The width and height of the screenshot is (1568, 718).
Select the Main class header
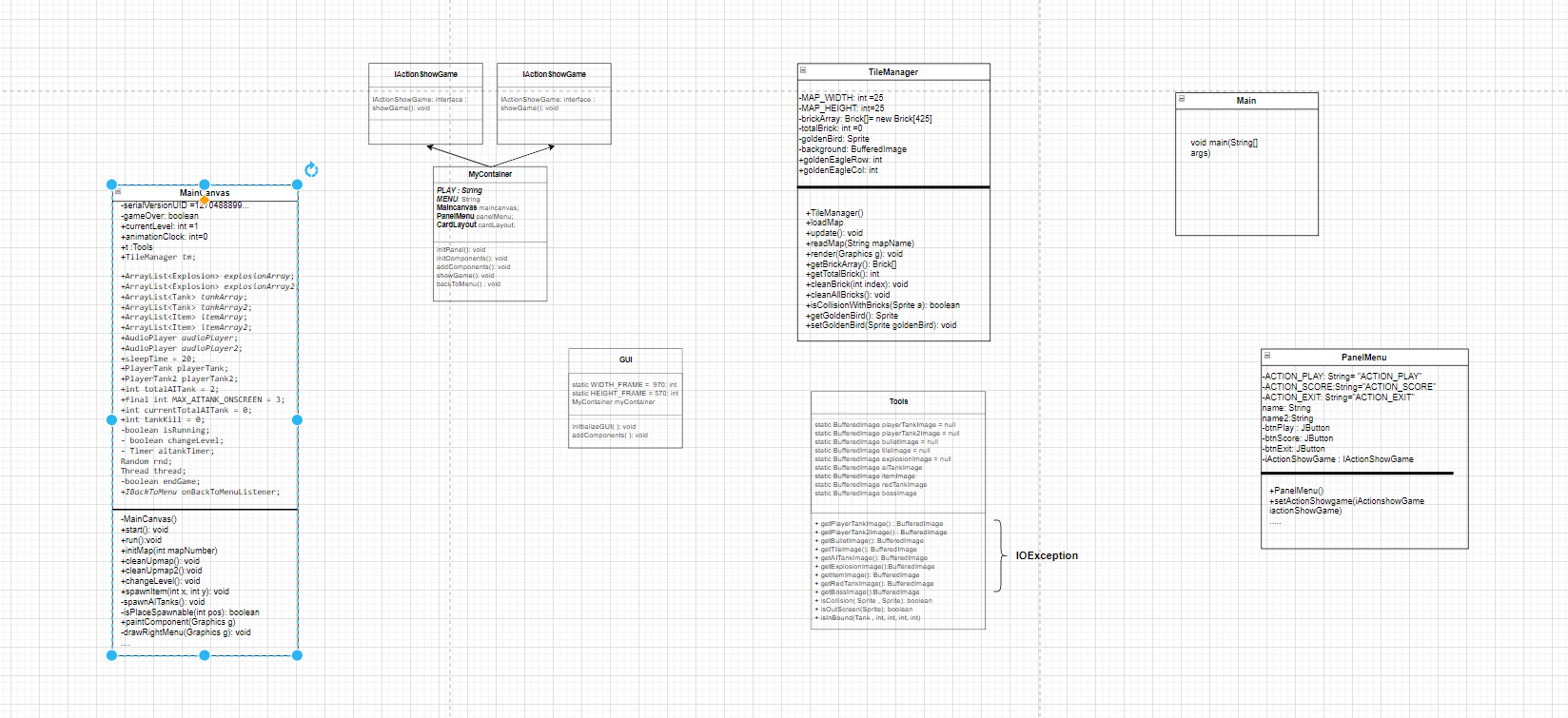[1246, 101]
